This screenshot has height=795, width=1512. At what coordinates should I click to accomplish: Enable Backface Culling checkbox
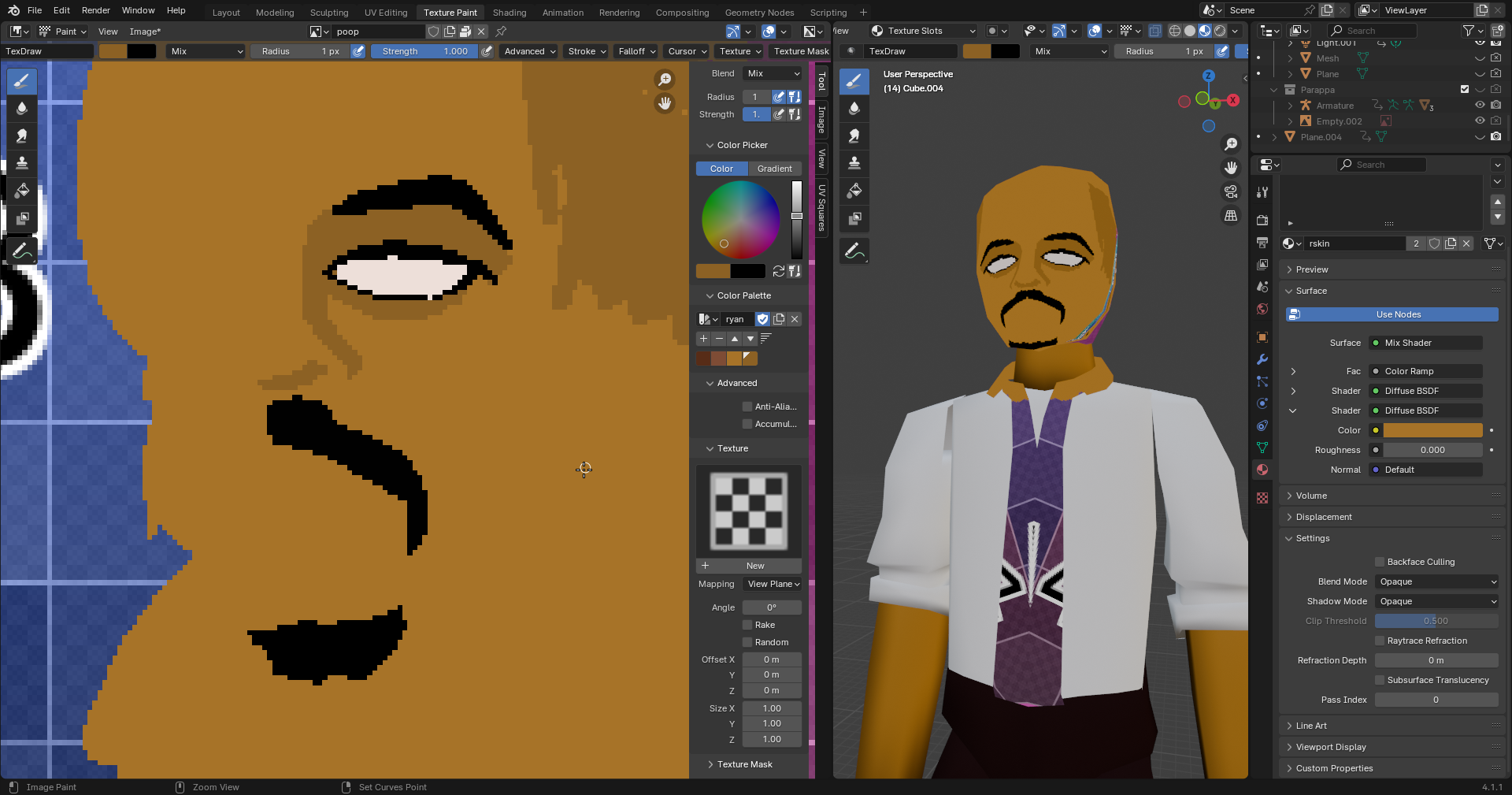(x=1380, y=562)
